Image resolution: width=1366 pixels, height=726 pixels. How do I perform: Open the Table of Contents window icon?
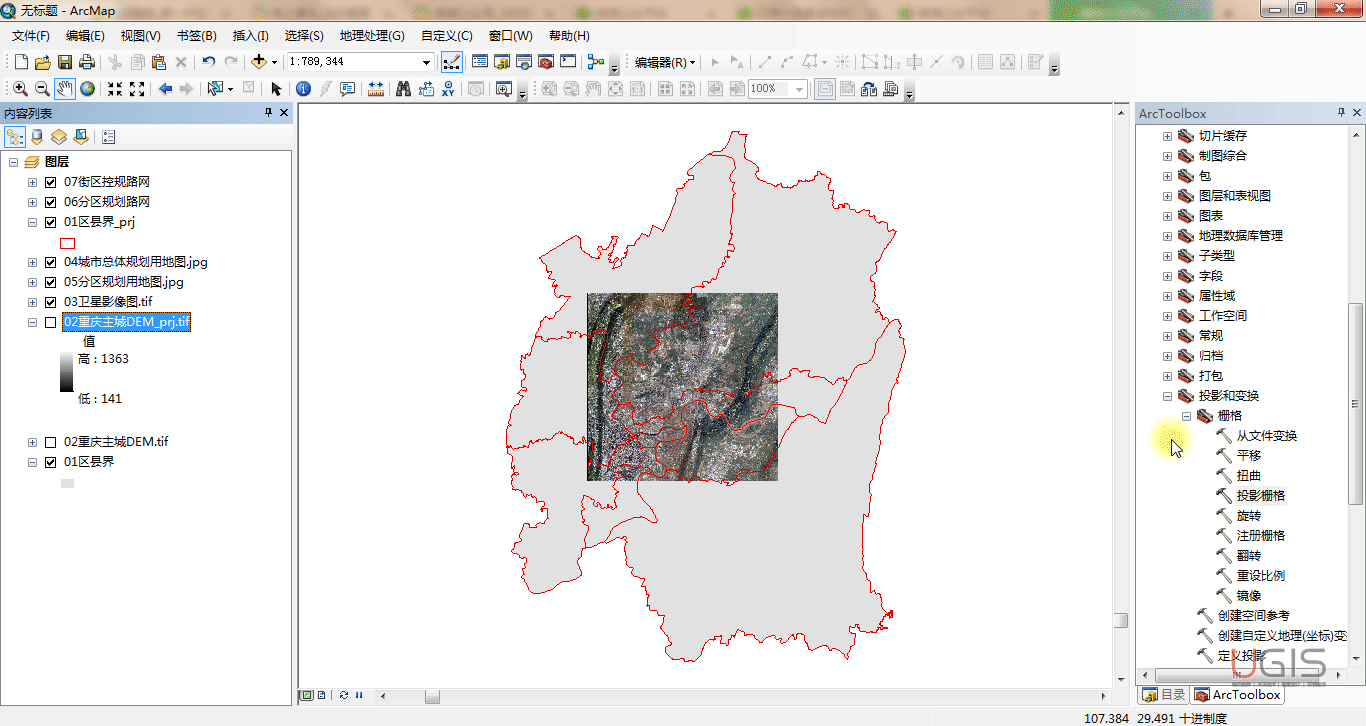(x=480, y=62)
